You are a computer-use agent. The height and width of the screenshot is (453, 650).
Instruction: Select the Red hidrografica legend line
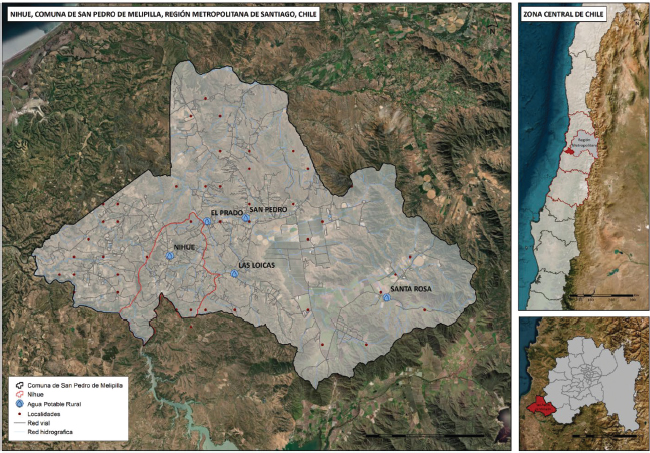19,432
